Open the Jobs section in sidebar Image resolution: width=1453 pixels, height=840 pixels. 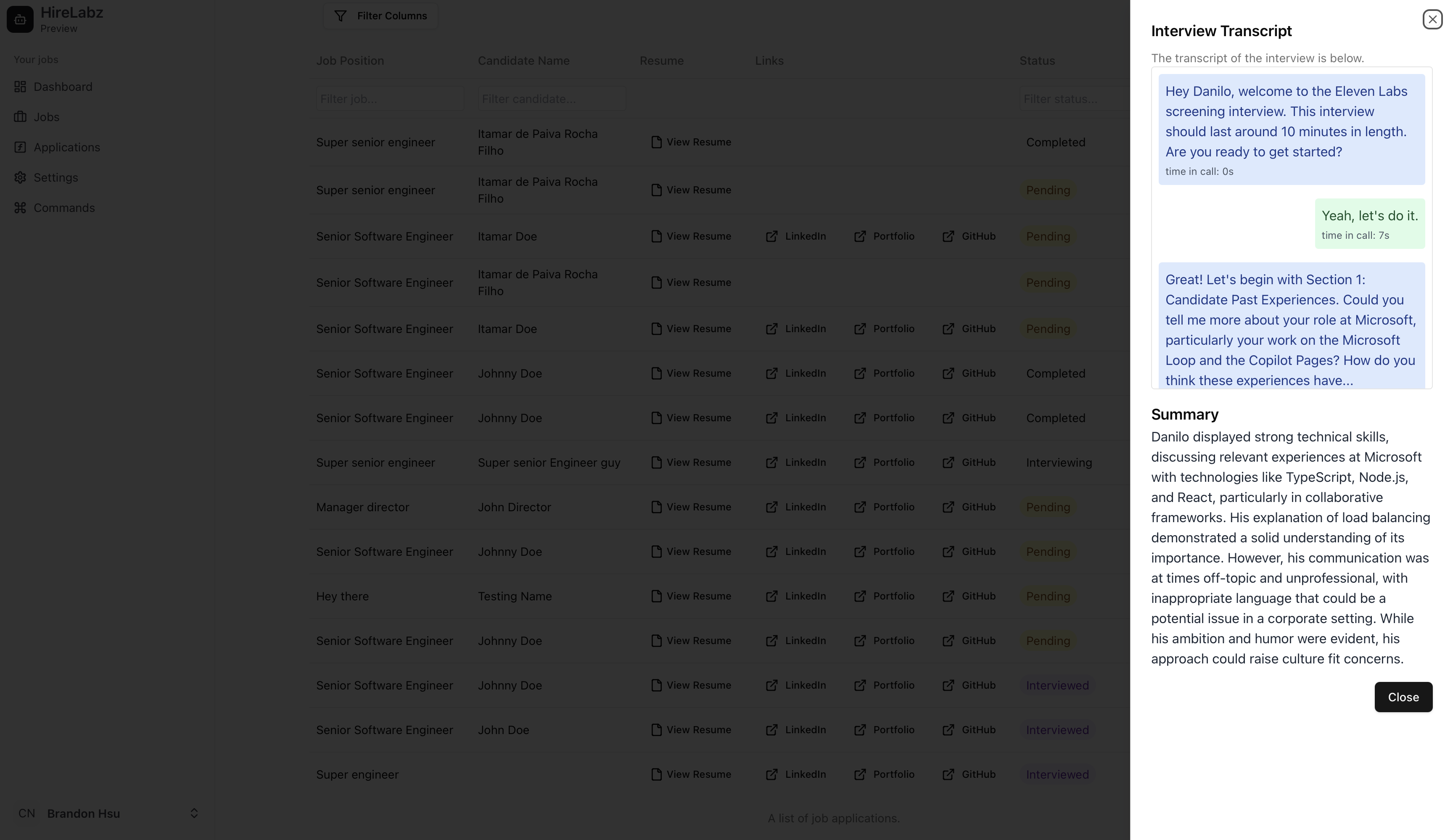[x=46, y=116]
